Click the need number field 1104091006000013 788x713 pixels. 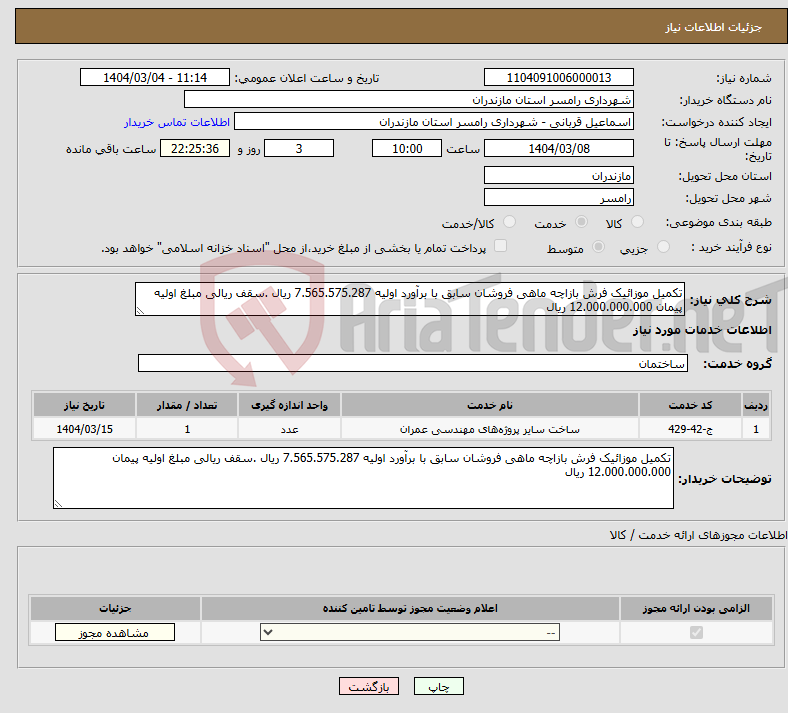pyautogui.click(x=559, y=77)
